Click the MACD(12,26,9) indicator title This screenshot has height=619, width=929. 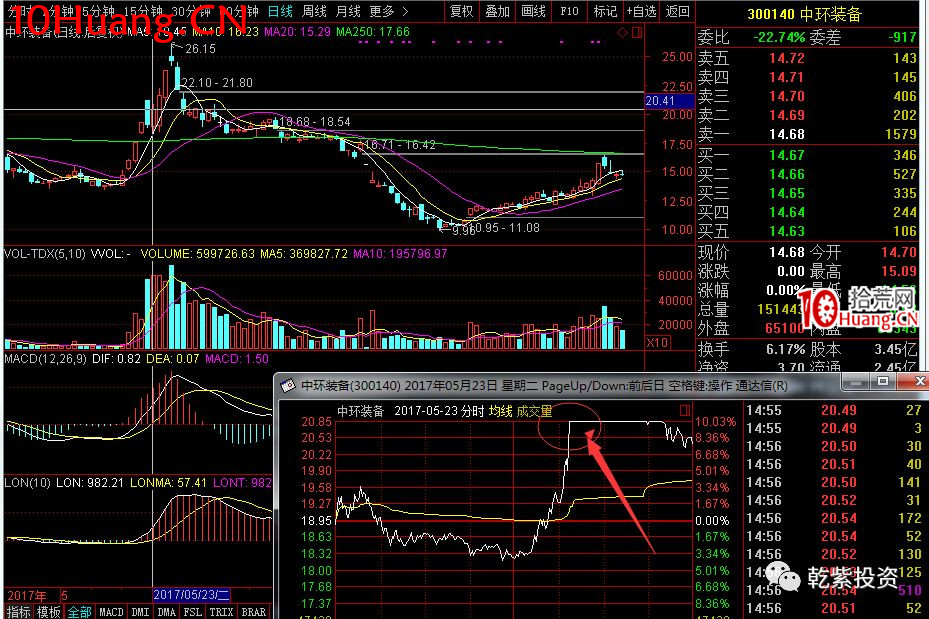pyautogui.click(x=46, y=359)
